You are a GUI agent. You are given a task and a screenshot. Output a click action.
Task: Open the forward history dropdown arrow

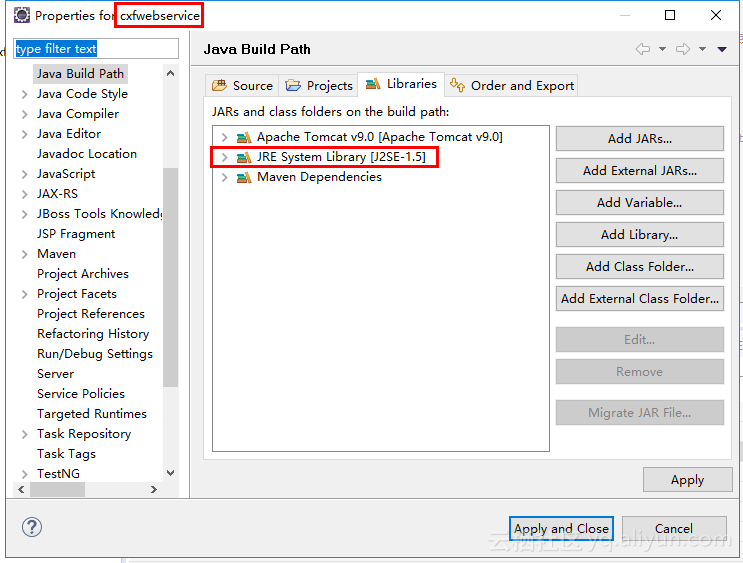(x=702, y=49)
